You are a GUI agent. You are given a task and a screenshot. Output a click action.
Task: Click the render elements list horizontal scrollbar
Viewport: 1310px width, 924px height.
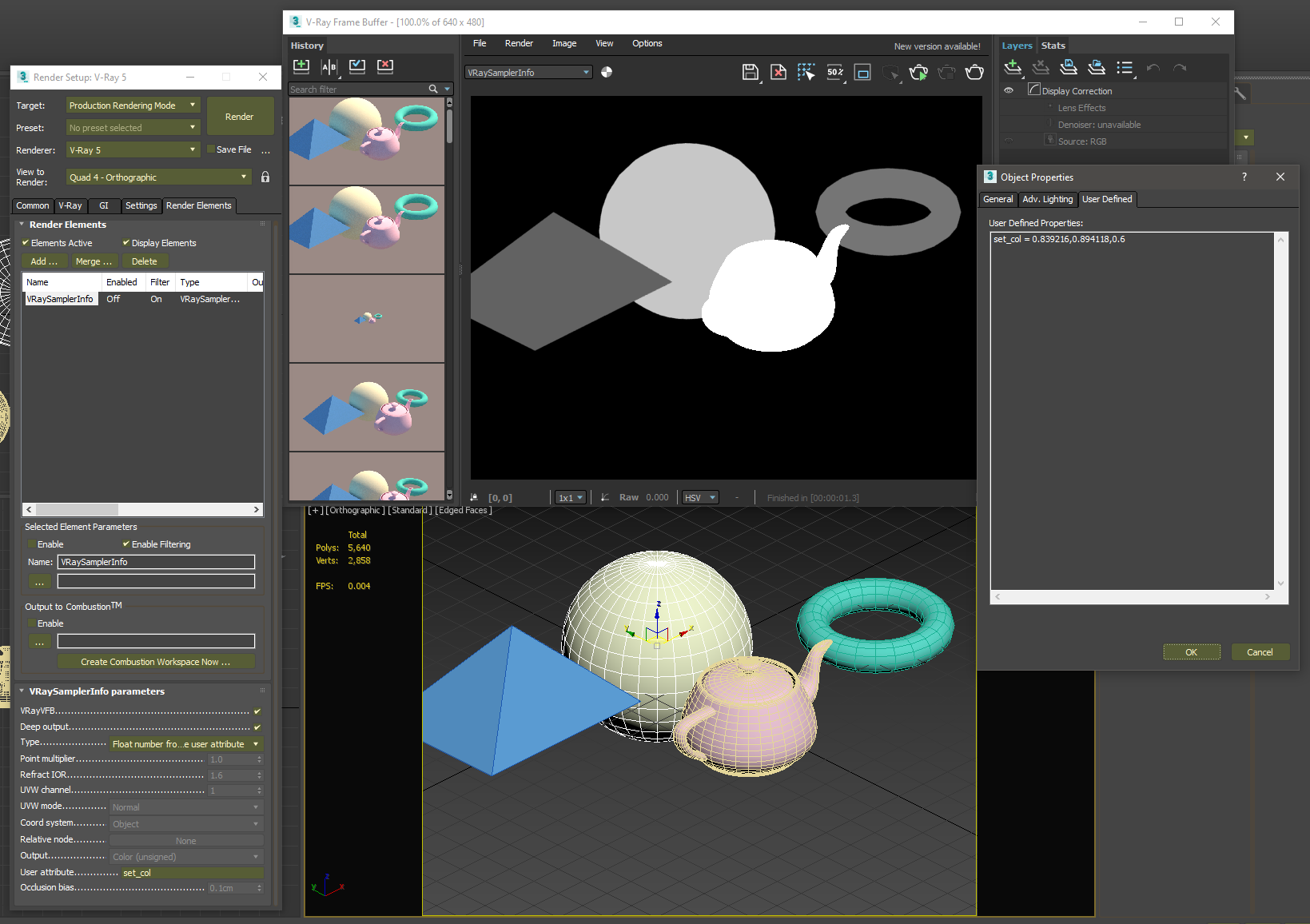[x=143, y=509]
